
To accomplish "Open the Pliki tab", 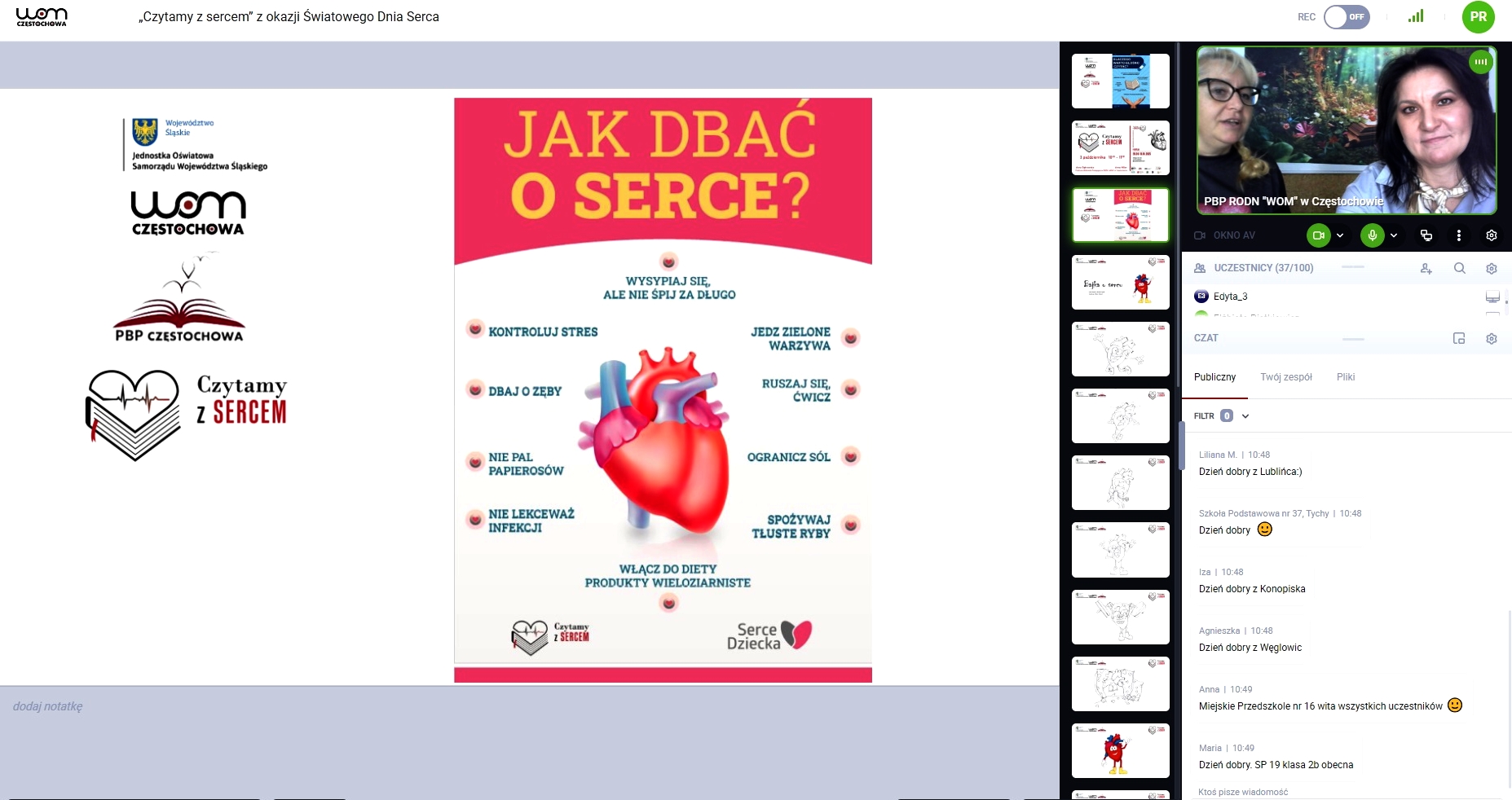I will [x=1345, y=377].
